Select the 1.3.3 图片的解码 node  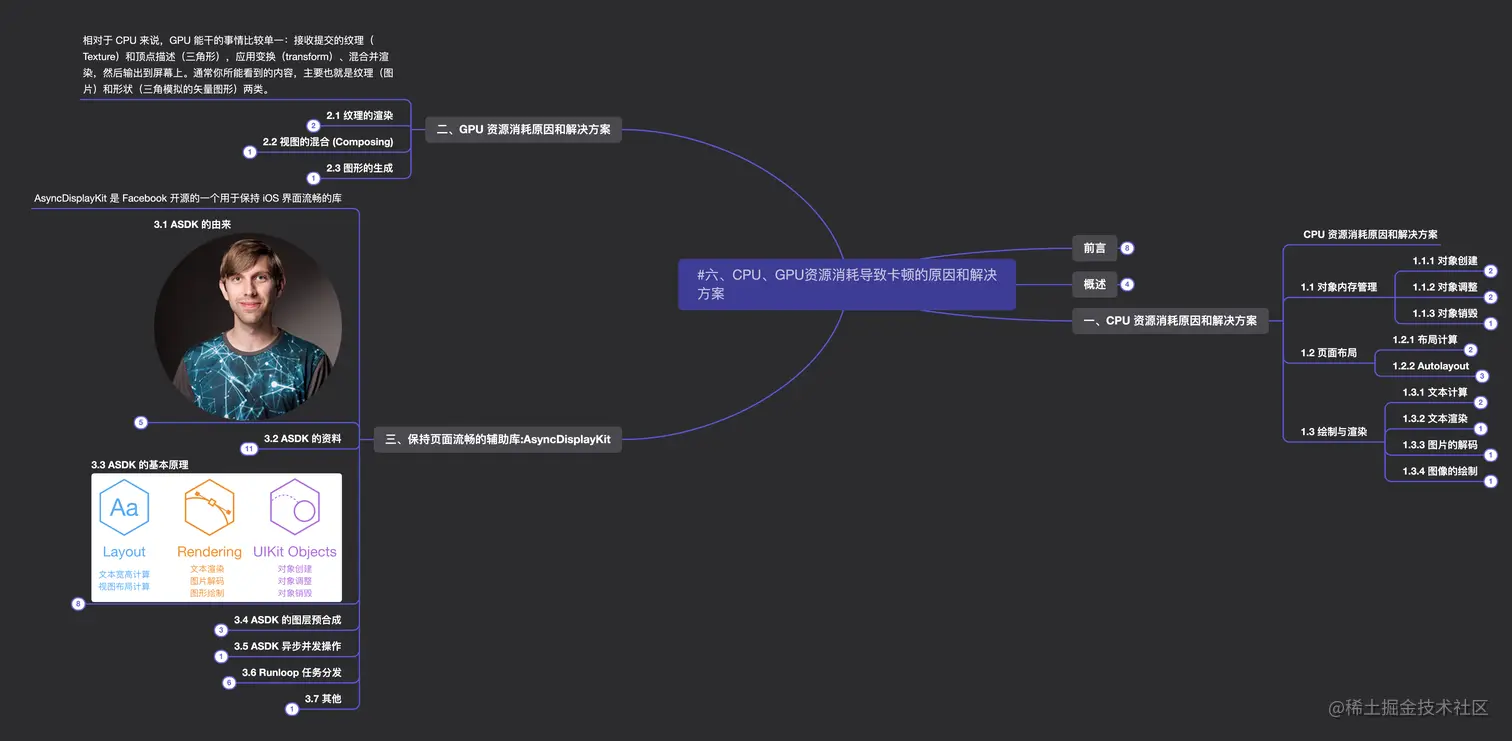coord(1440,445)
